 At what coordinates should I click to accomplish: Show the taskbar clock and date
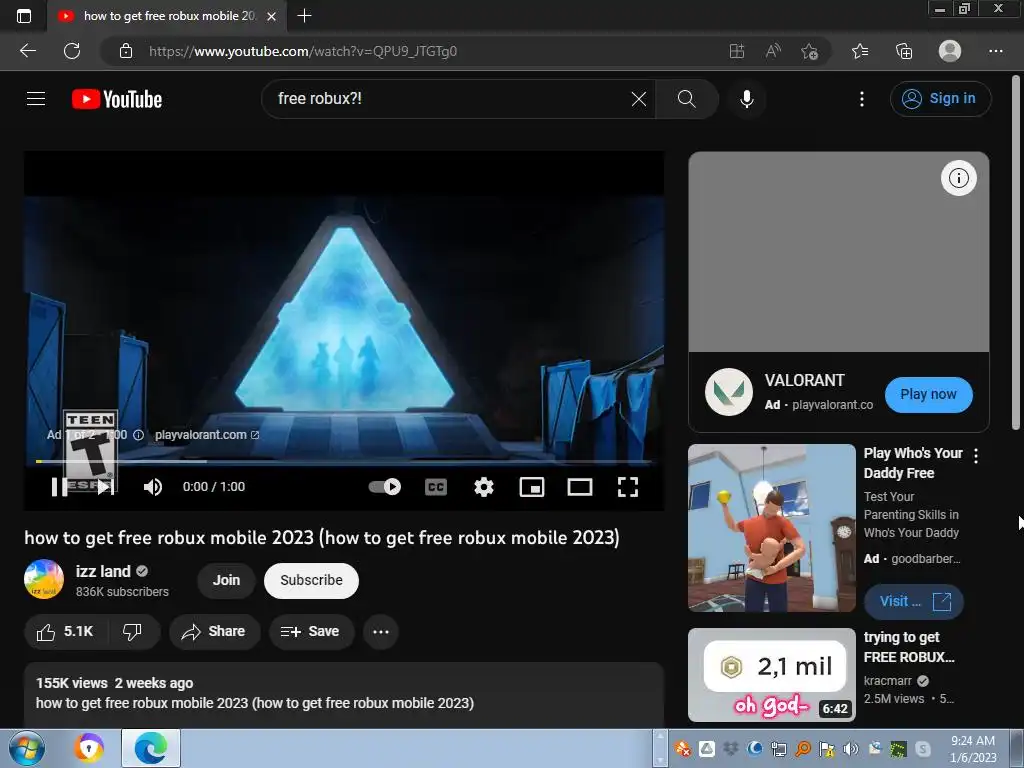click(973, 749)
